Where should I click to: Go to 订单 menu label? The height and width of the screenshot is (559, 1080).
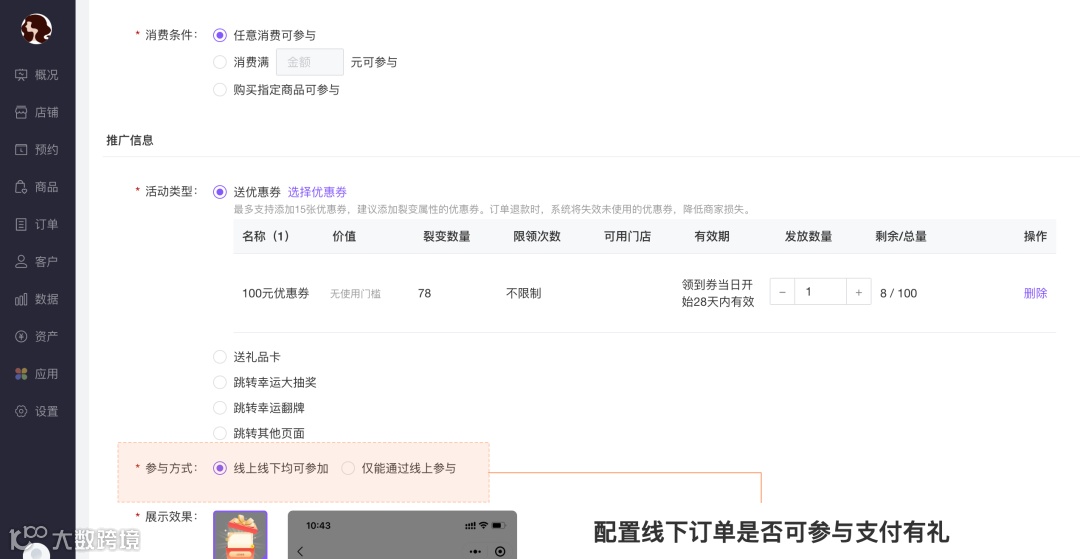click(47, 224)
